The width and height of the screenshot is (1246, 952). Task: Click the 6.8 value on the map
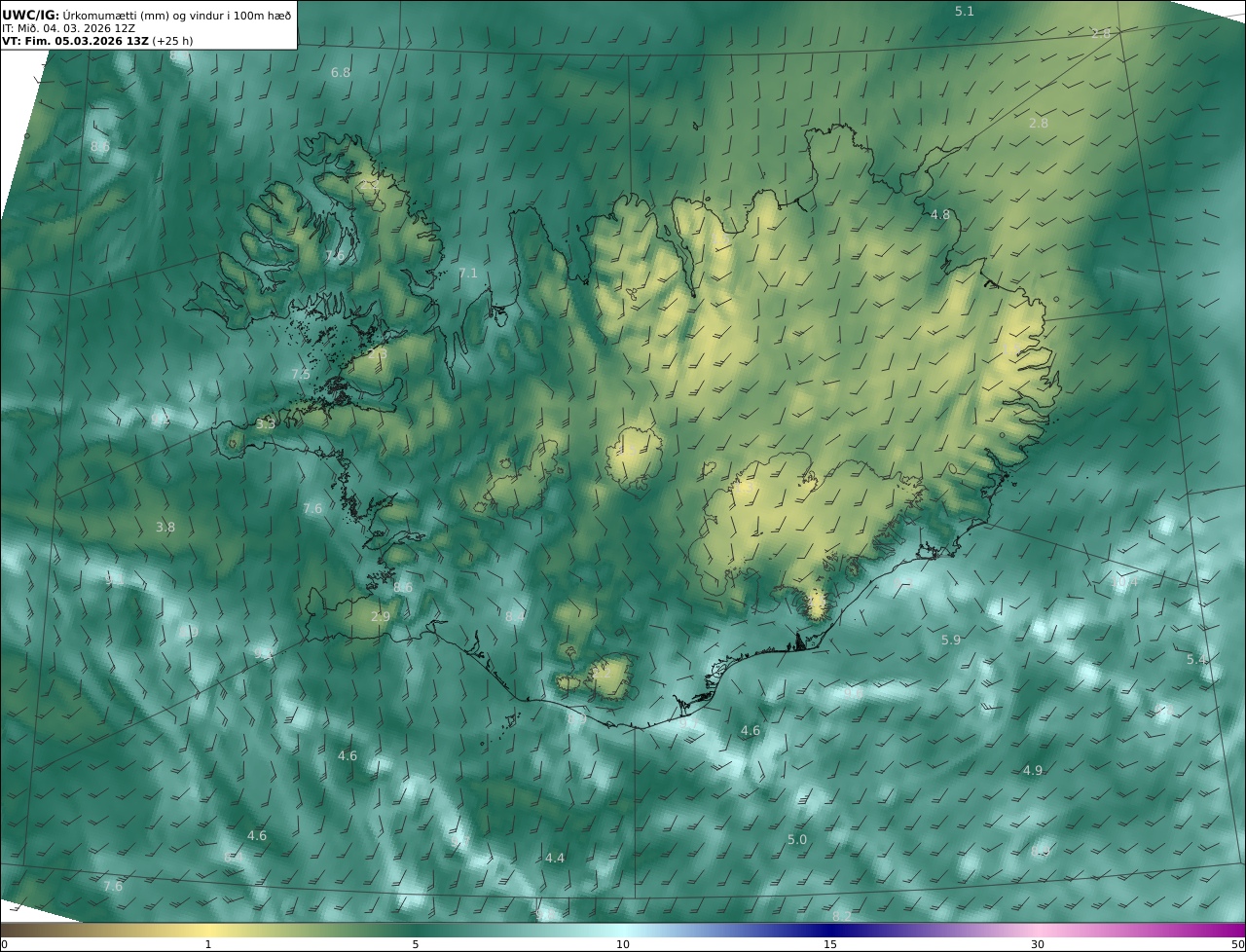[x=341, y=73]
